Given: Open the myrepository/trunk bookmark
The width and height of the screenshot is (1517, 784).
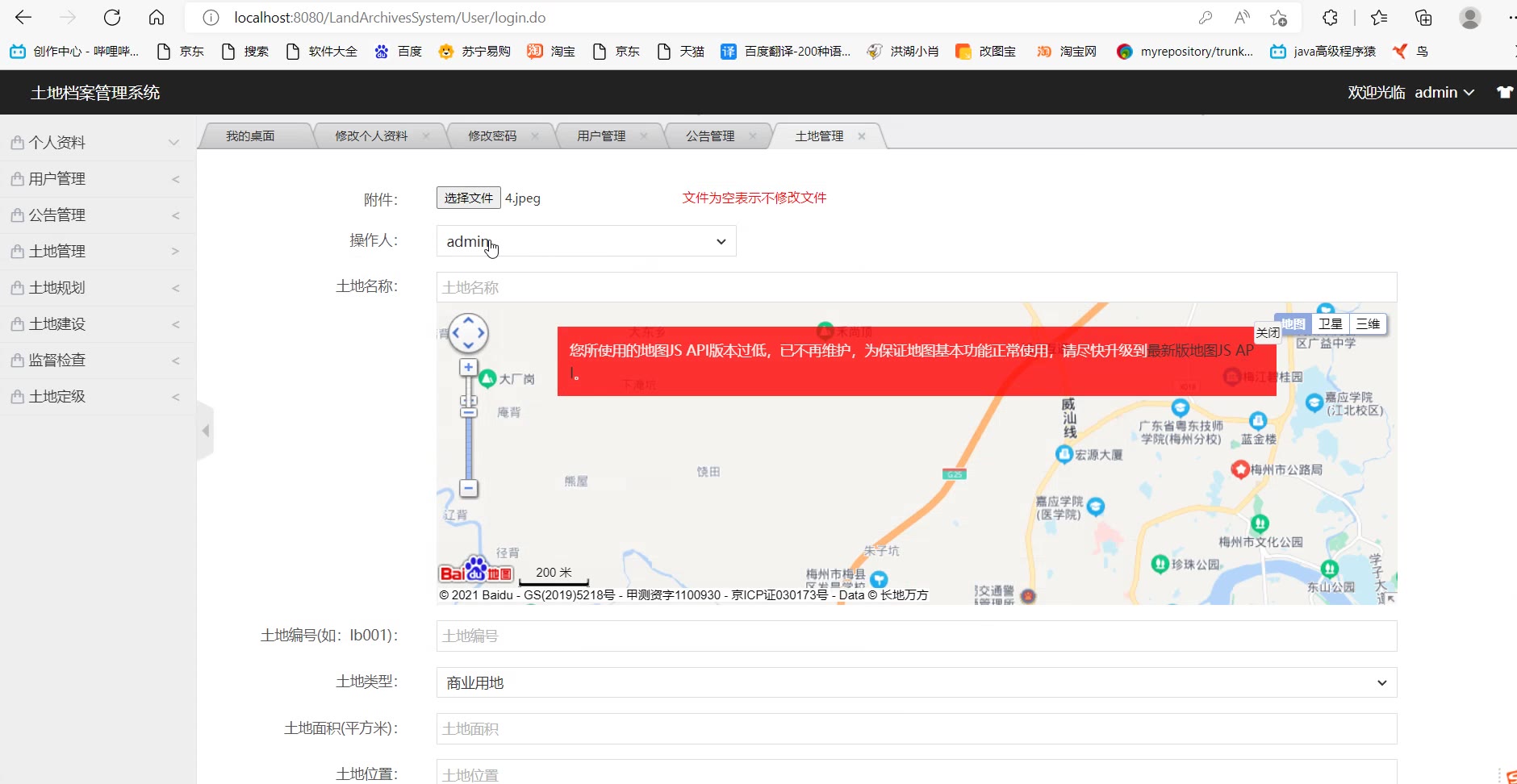Looking at the screenshot, I should [x=1185, y=52].
